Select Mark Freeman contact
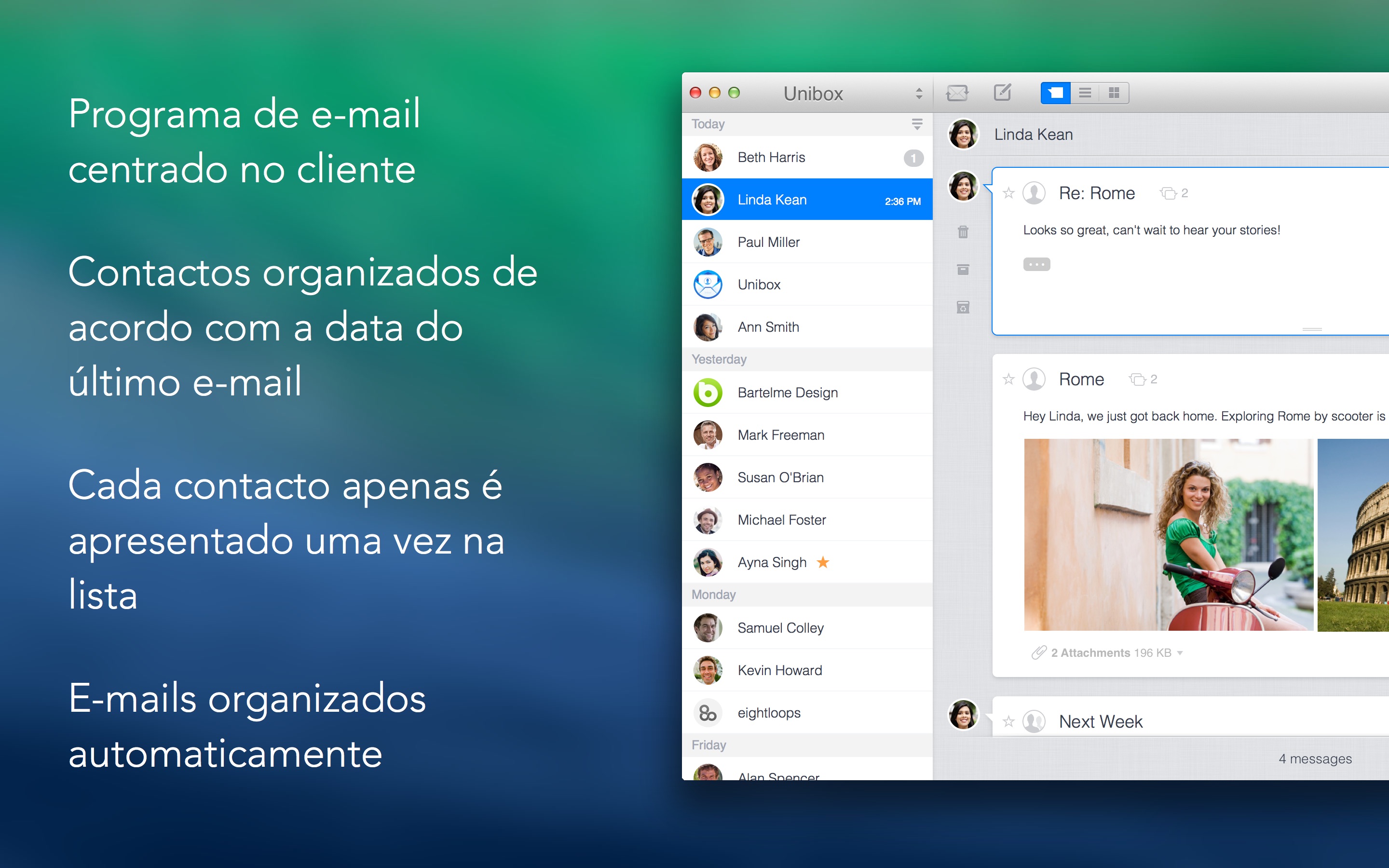The height and width of the screenshot is (868, 1389). 807,435
